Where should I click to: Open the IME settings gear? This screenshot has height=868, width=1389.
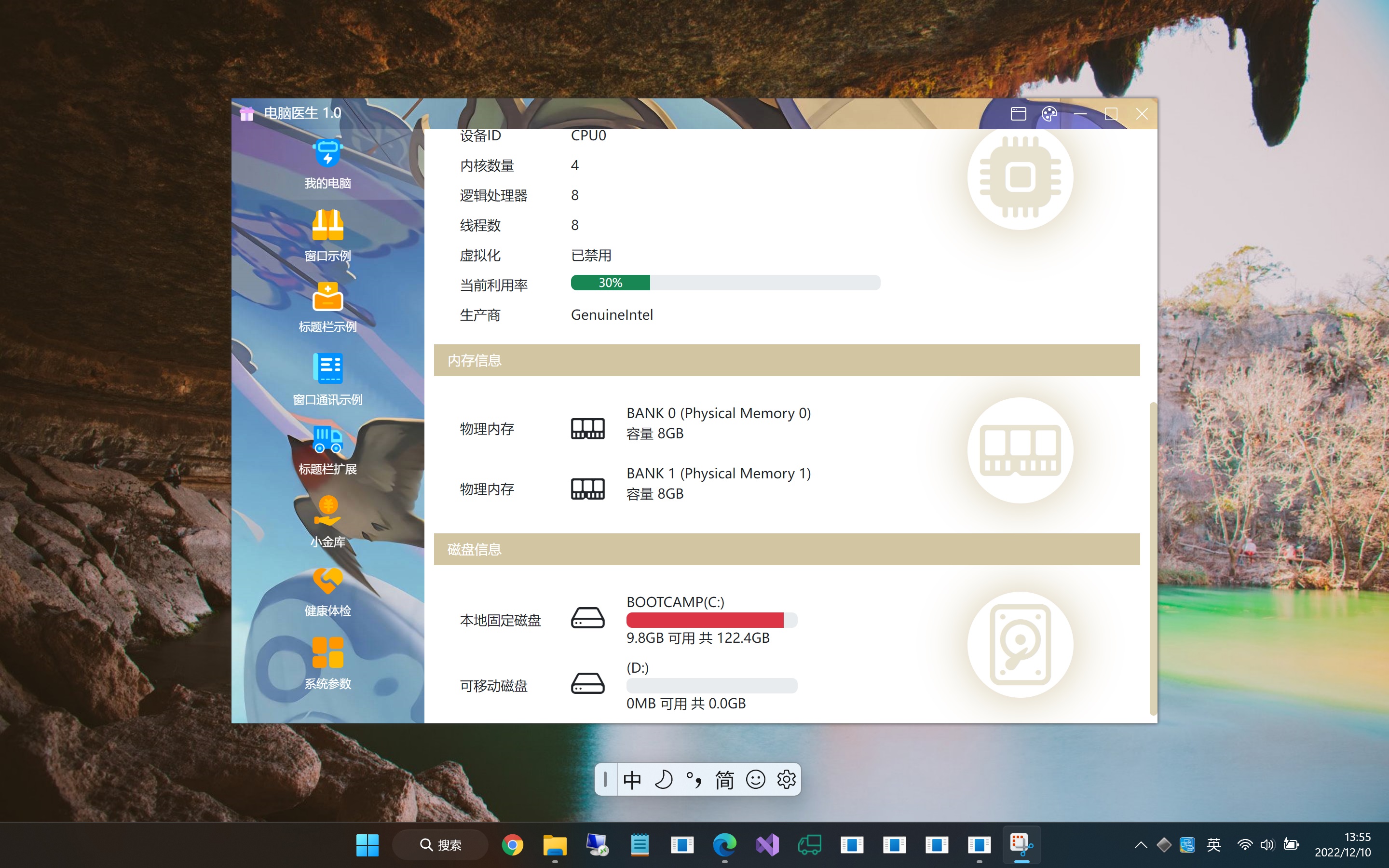[786, 780]
